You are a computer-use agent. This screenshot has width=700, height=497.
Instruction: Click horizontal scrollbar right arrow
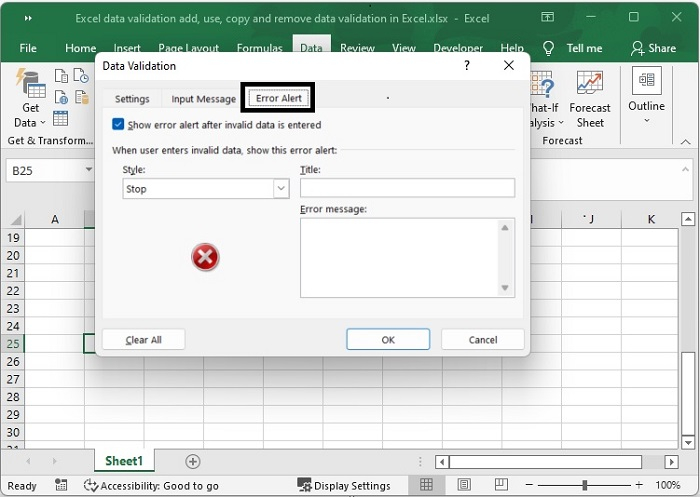click(671, 461)
